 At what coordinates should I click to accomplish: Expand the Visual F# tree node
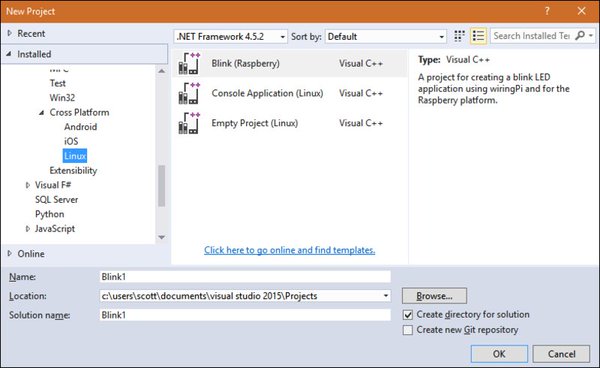tap(28, 185)
